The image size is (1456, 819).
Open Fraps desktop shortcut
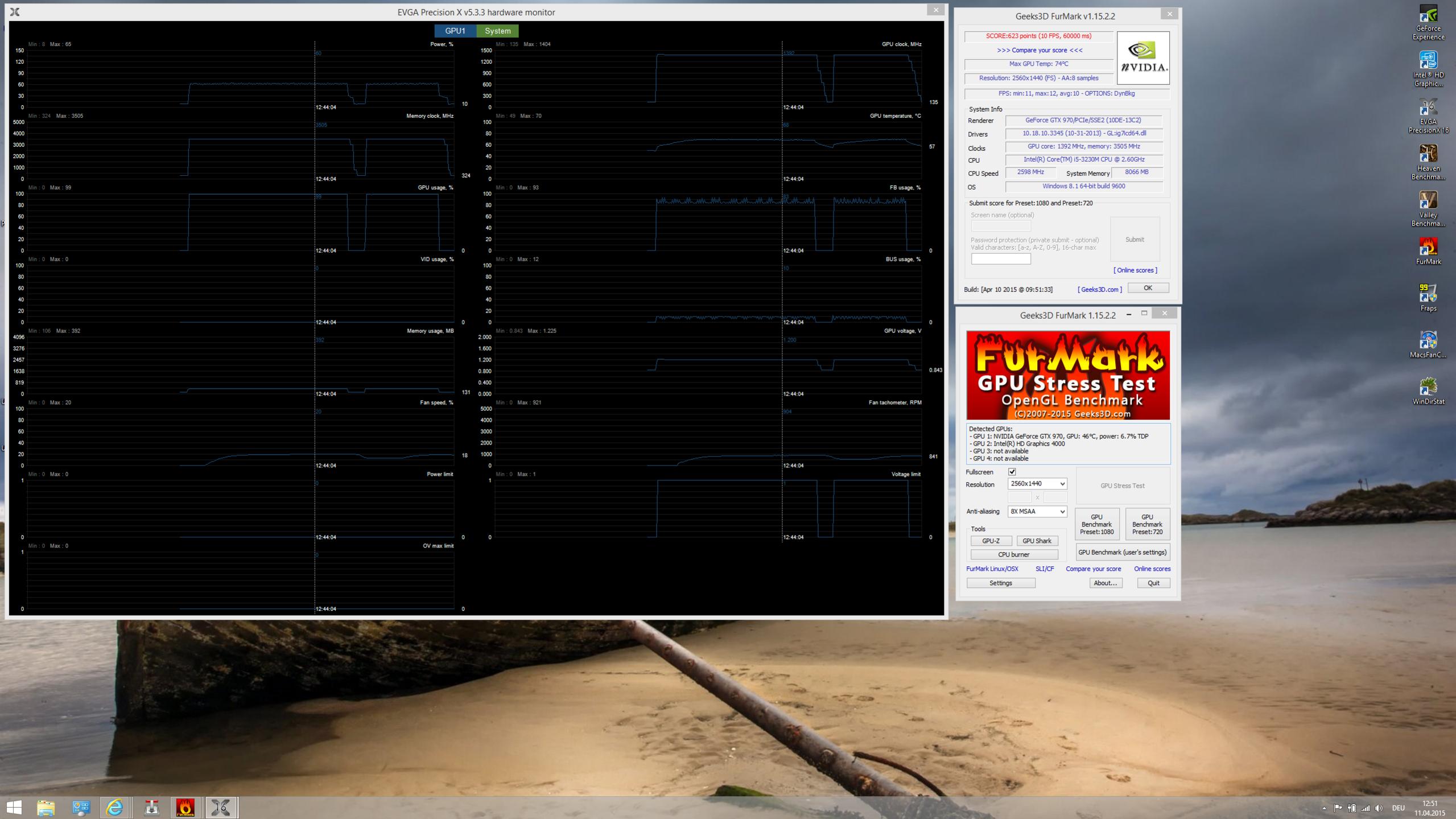[1428, 297]
